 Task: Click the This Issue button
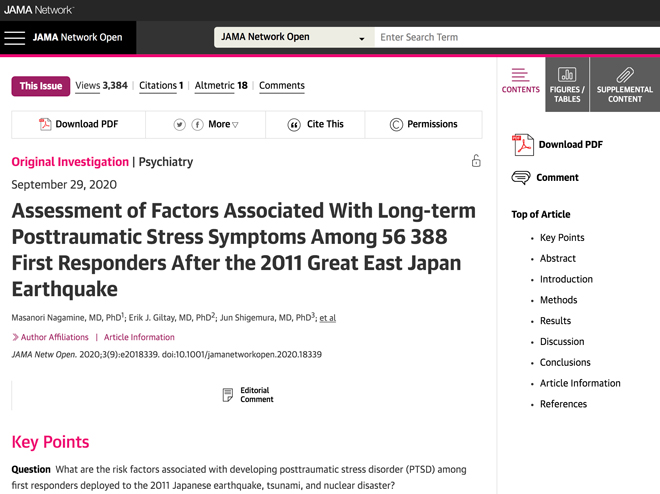[x=41, y=86]
